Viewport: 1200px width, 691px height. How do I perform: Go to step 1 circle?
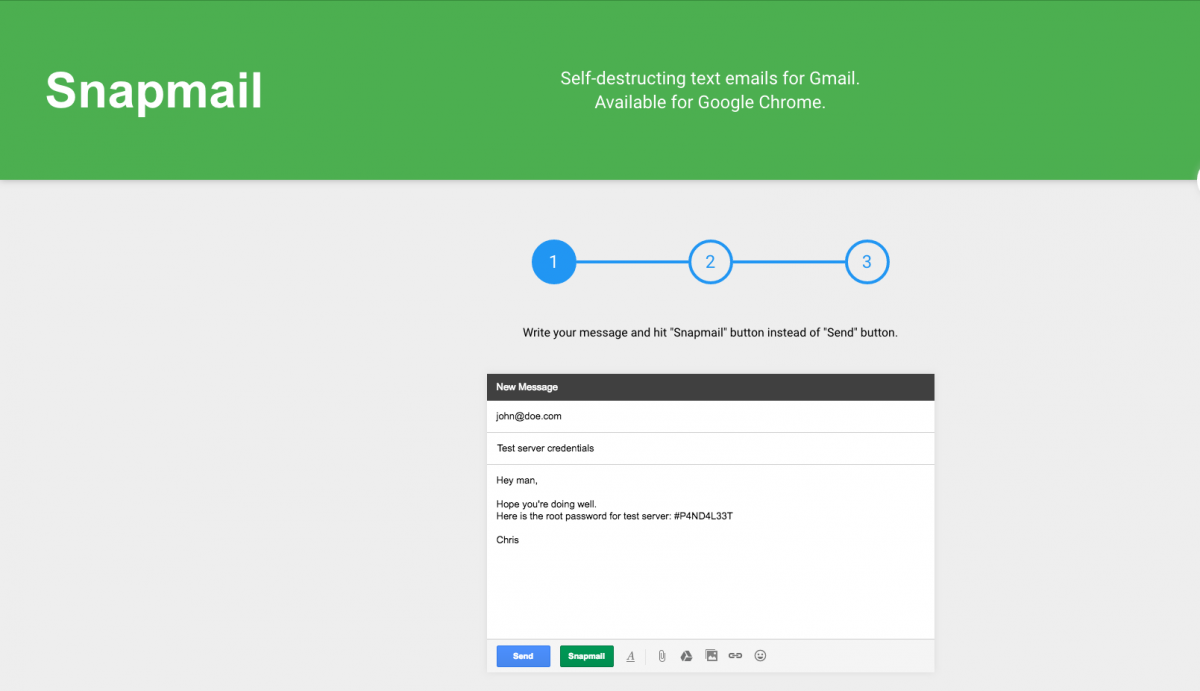point(554,262)
